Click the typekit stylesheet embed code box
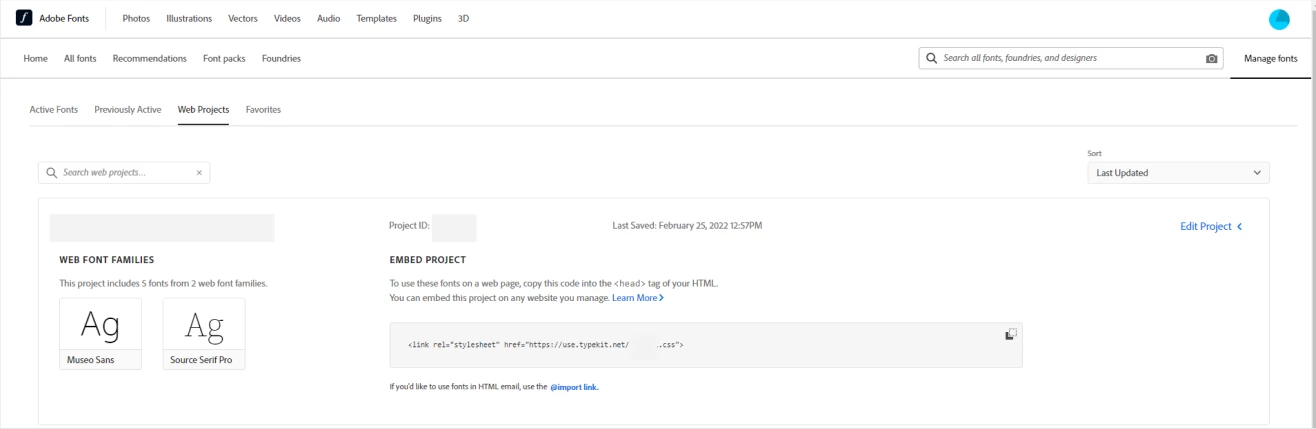 (x=706, y=344)
